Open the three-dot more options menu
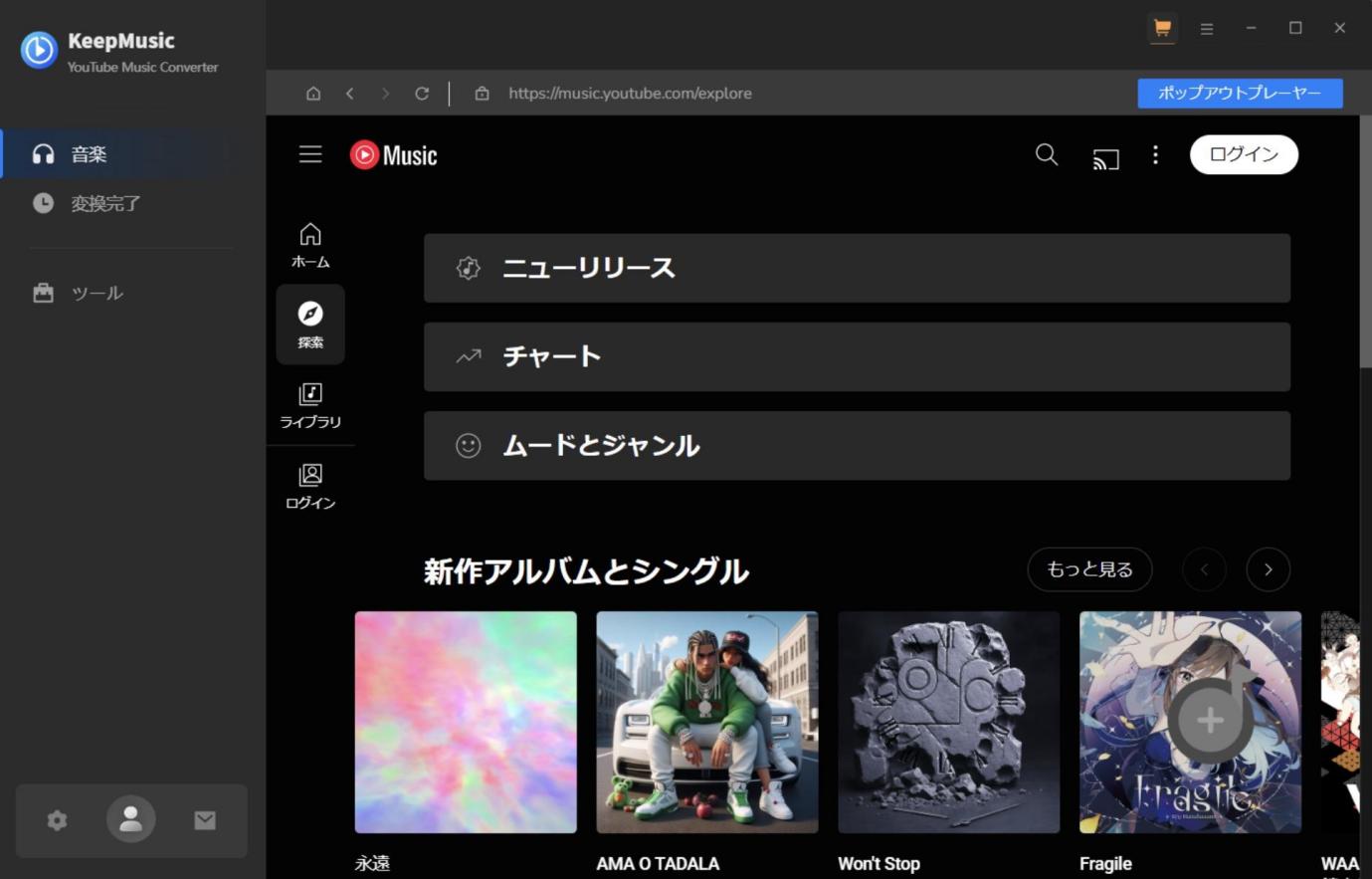1372x879 pixels. [x=1155, y=155]
